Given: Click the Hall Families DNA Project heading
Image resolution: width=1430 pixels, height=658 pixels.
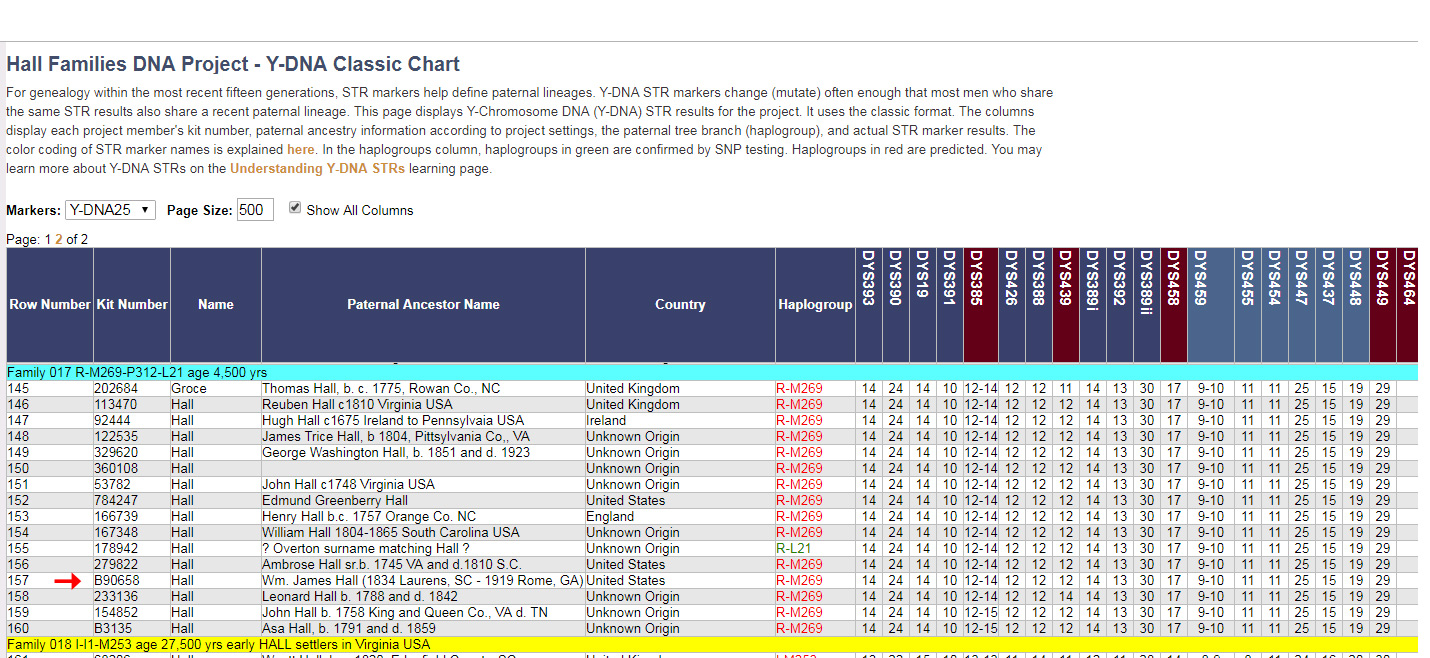Looking at the screenshot, I should click(x=233, y=64).
